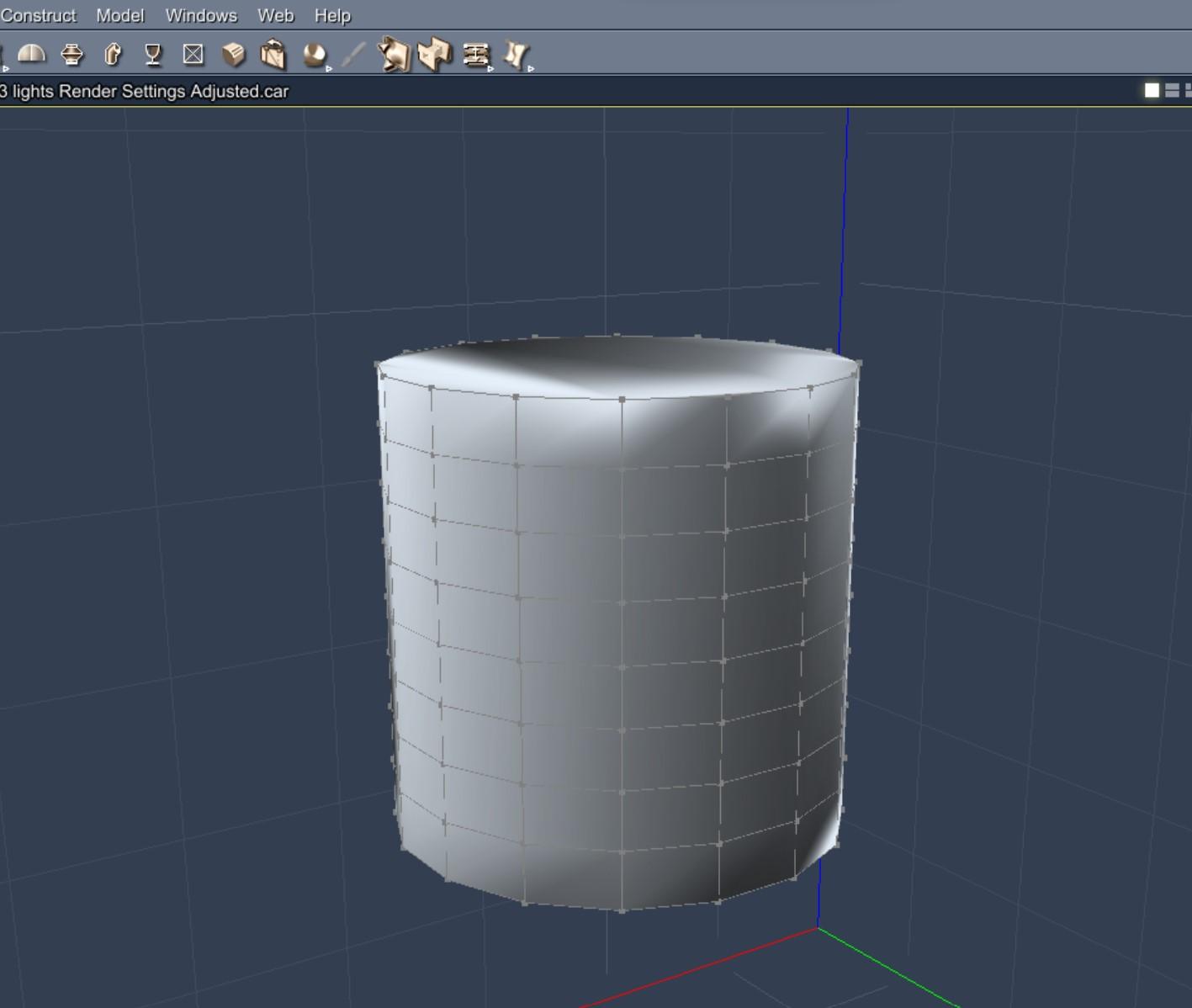Expand the curved hourglass tool flyout arrow

click(531, 69)
